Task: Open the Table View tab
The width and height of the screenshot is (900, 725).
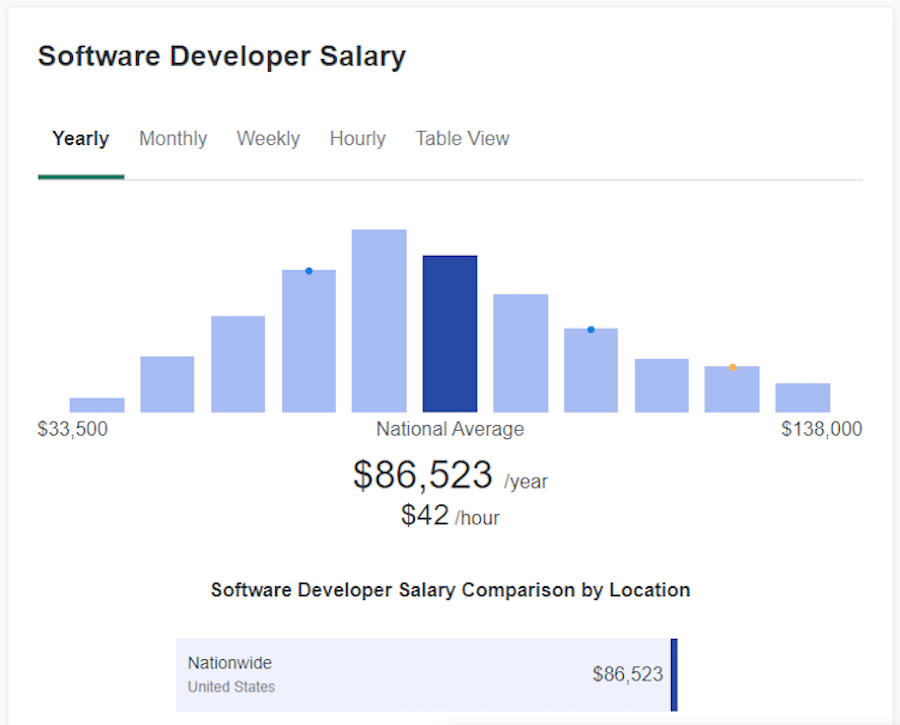Action: (x=462, y=138)
